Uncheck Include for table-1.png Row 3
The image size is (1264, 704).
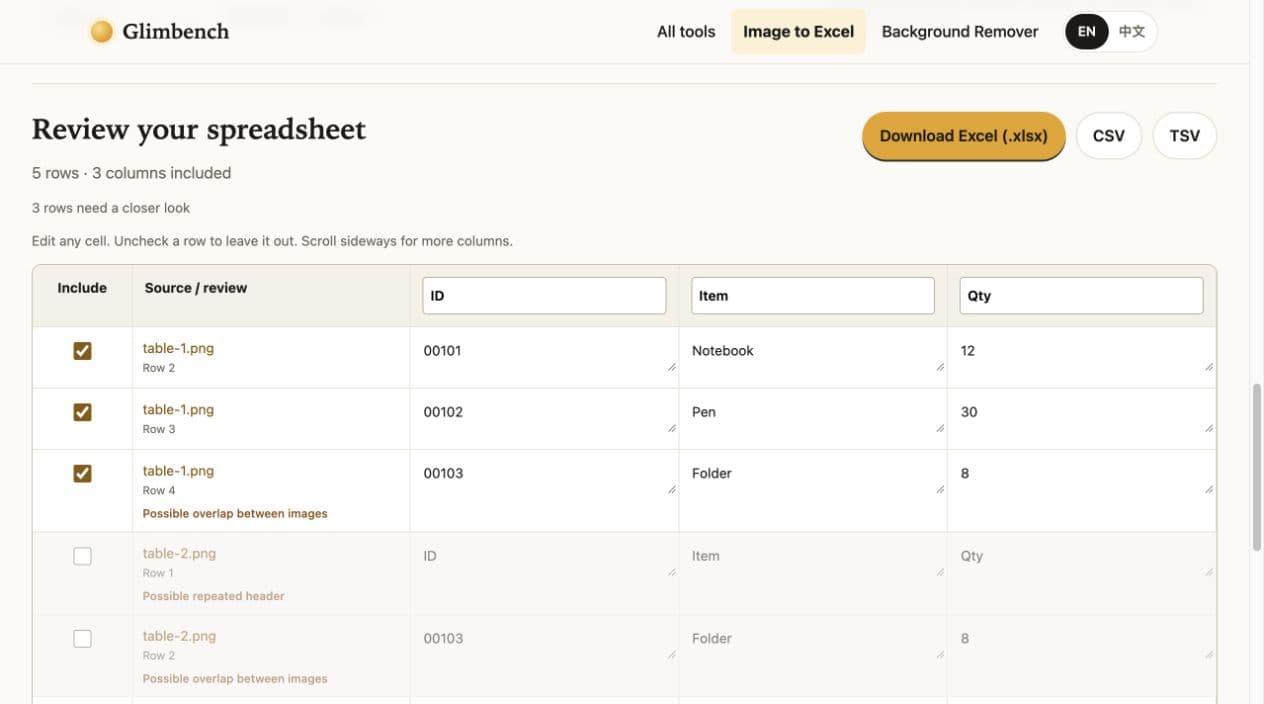[x=83, y=412]
